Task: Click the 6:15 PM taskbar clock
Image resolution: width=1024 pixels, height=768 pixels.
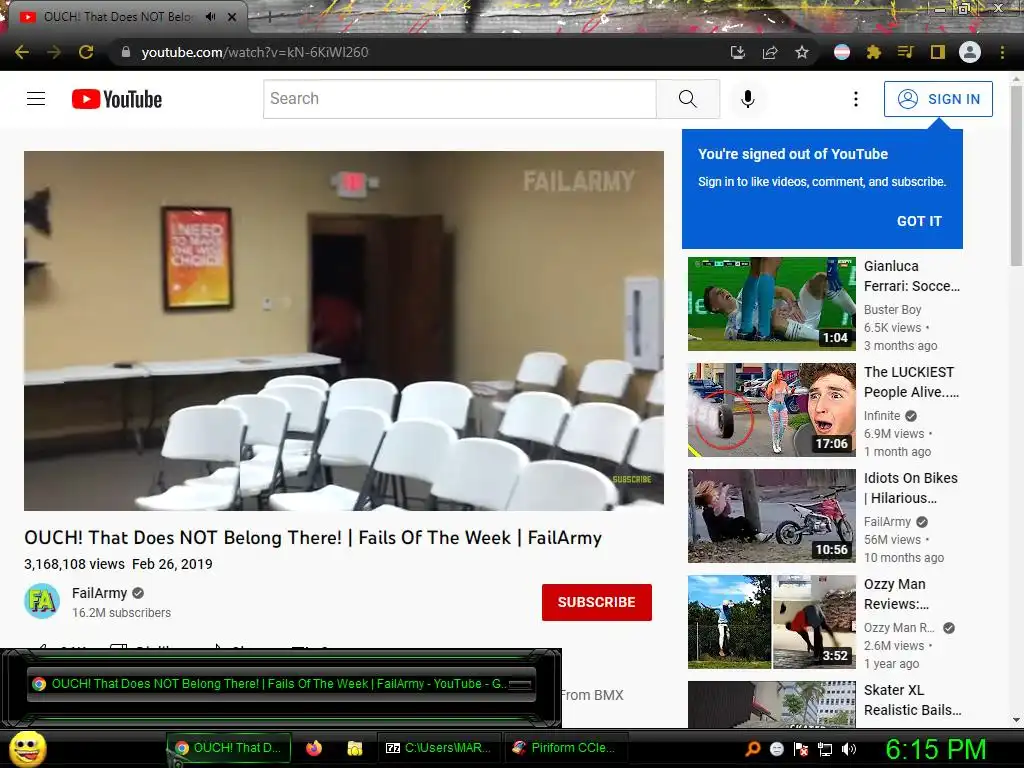Action: click(936, 749)
